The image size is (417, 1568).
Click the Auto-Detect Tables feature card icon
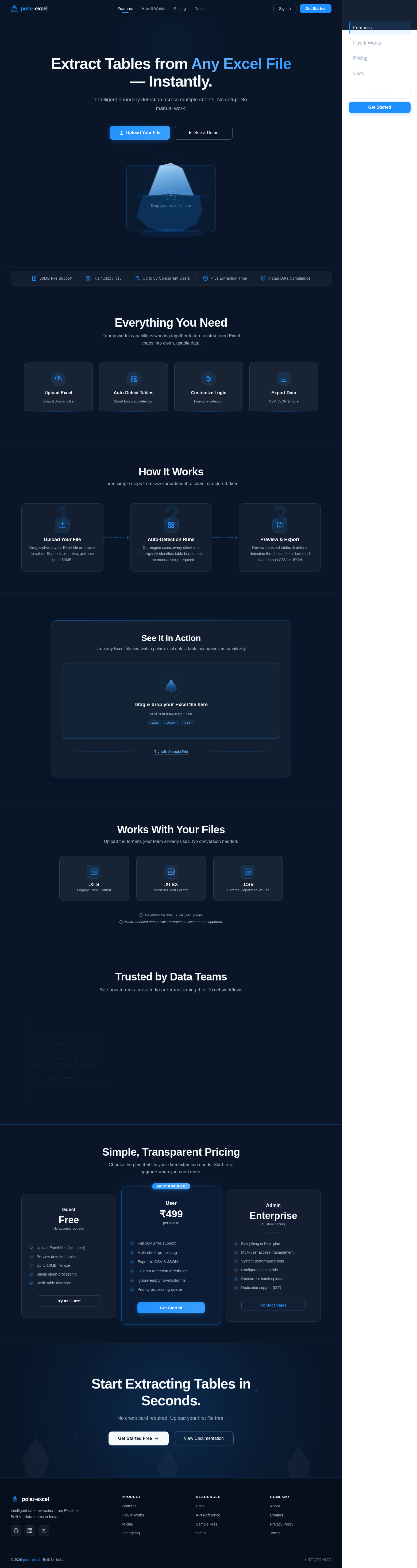[x=133, y=379]
